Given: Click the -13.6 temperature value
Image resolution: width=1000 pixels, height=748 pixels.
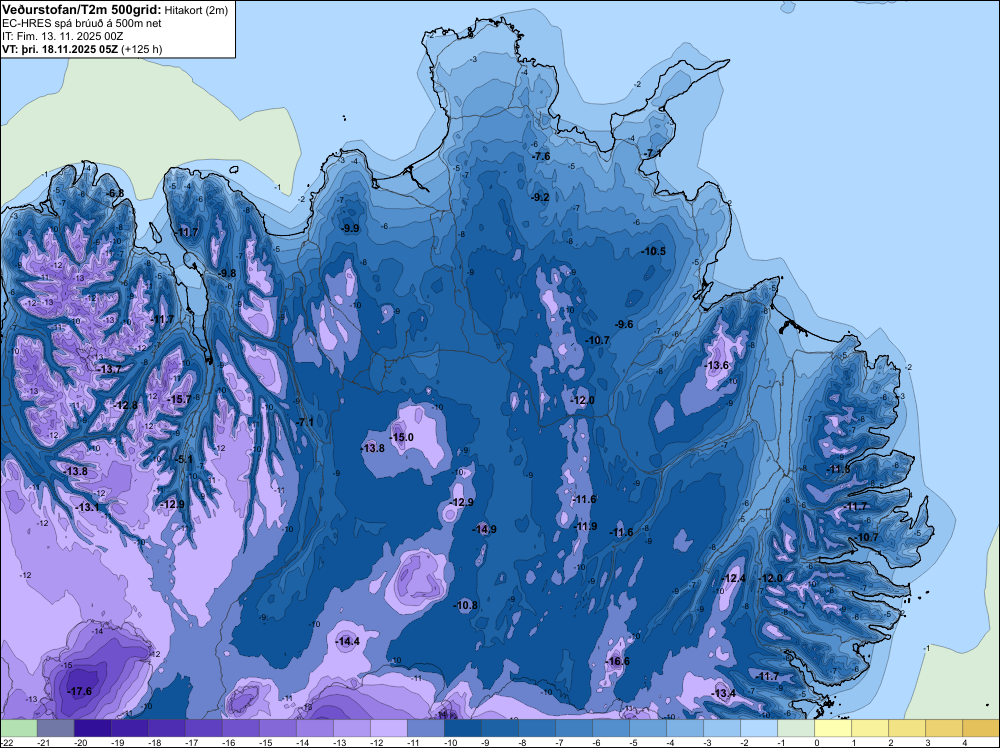Looking at the screenshot, I should point(717,365).
